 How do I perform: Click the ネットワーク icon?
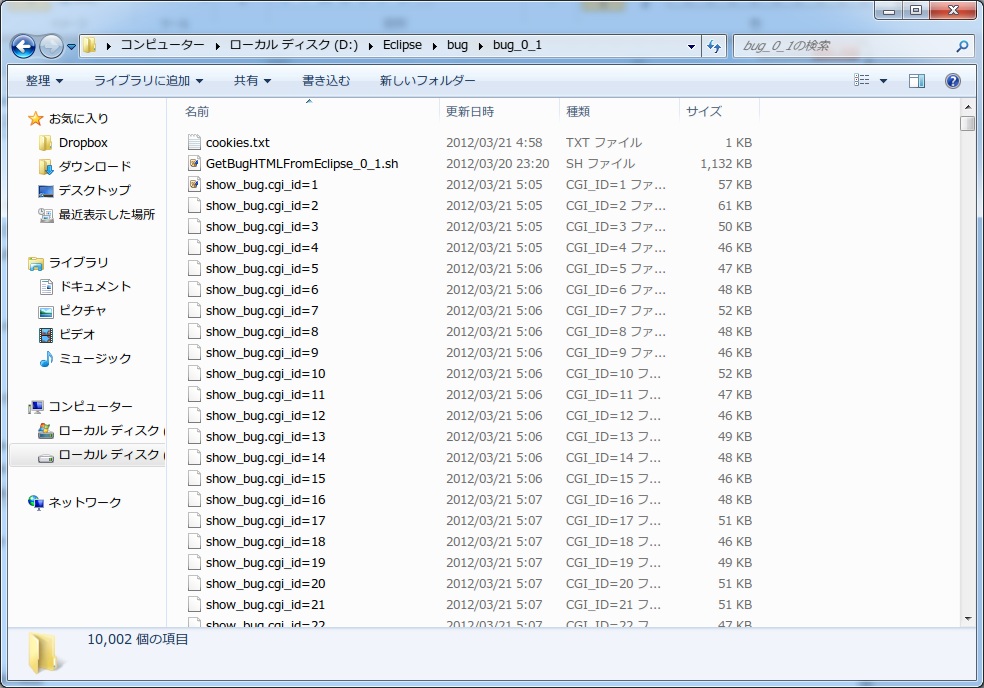(x=36, y=503)
